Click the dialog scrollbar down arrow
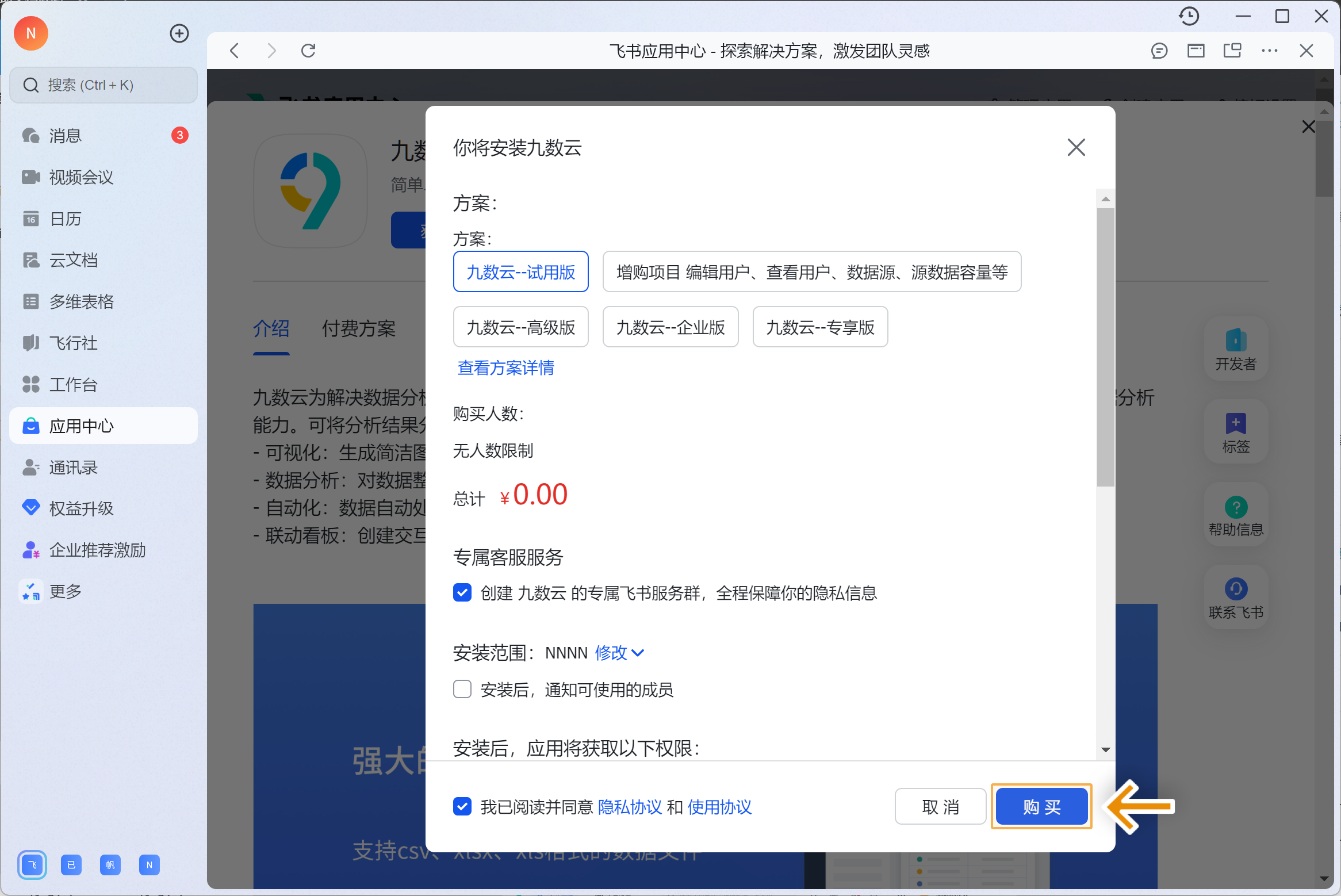 [x=1105, y=750]
